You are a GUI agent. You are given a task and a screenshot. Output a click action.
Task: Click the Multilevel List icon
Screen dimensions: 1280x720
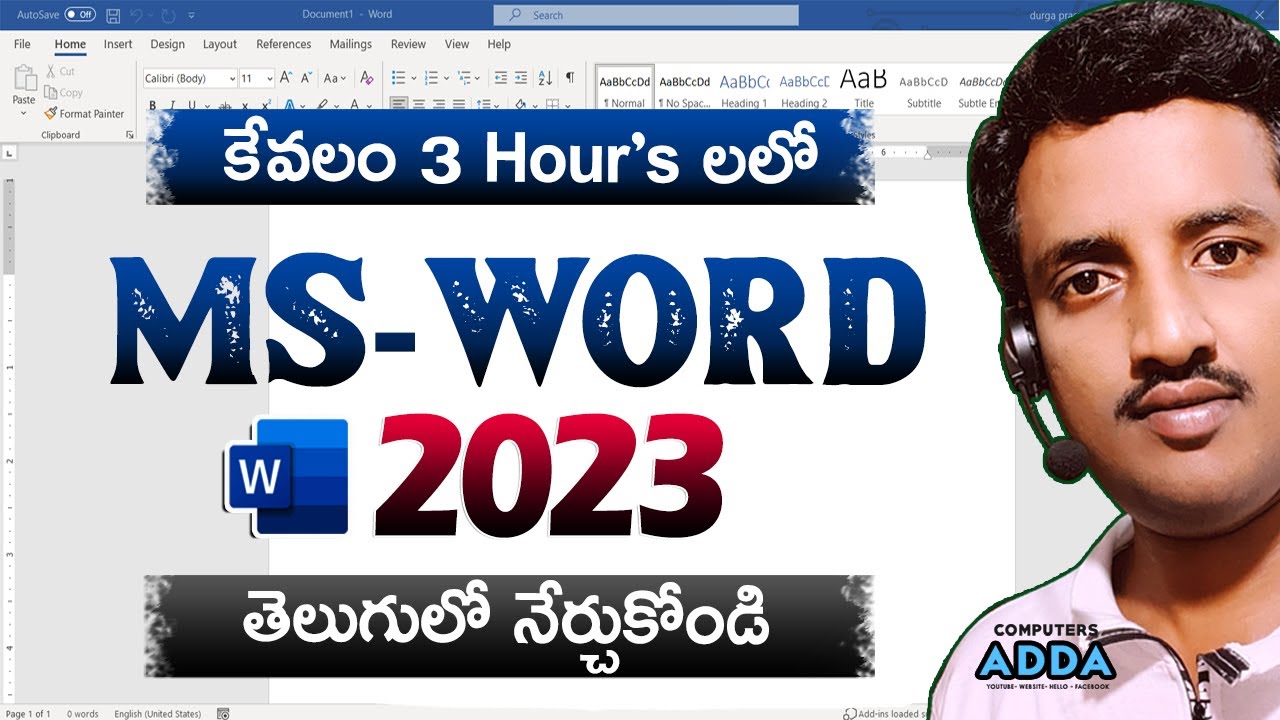coord(464,78)
